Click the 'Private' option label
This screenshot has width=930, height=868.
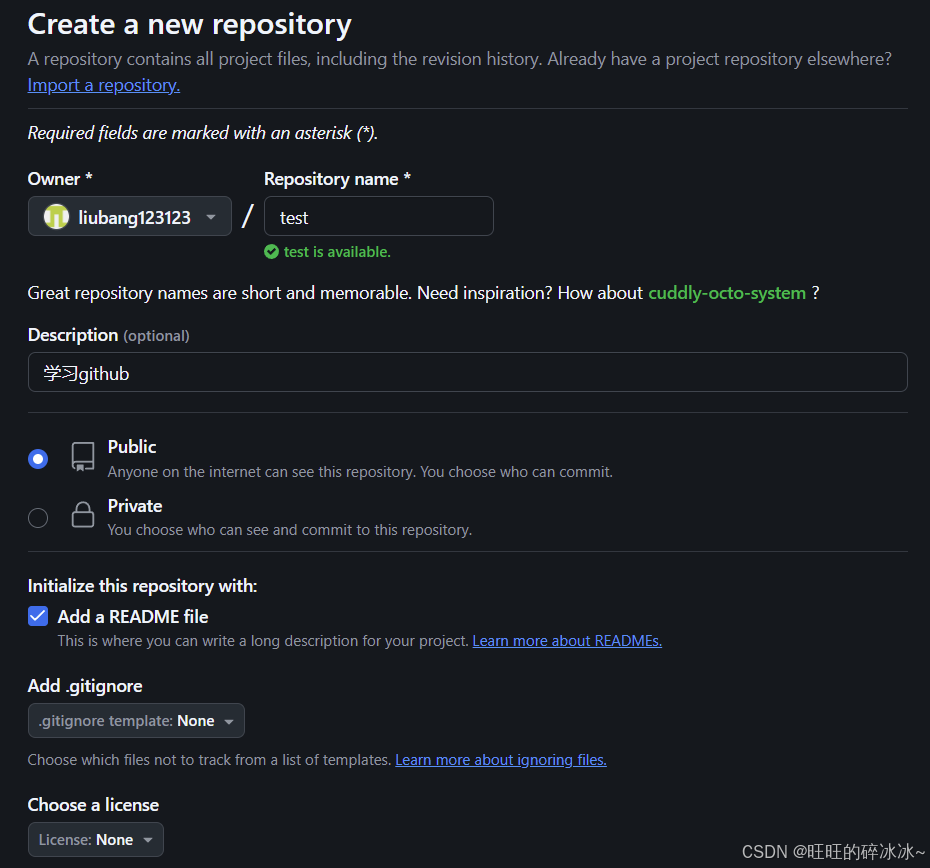[x=135, y=506]
